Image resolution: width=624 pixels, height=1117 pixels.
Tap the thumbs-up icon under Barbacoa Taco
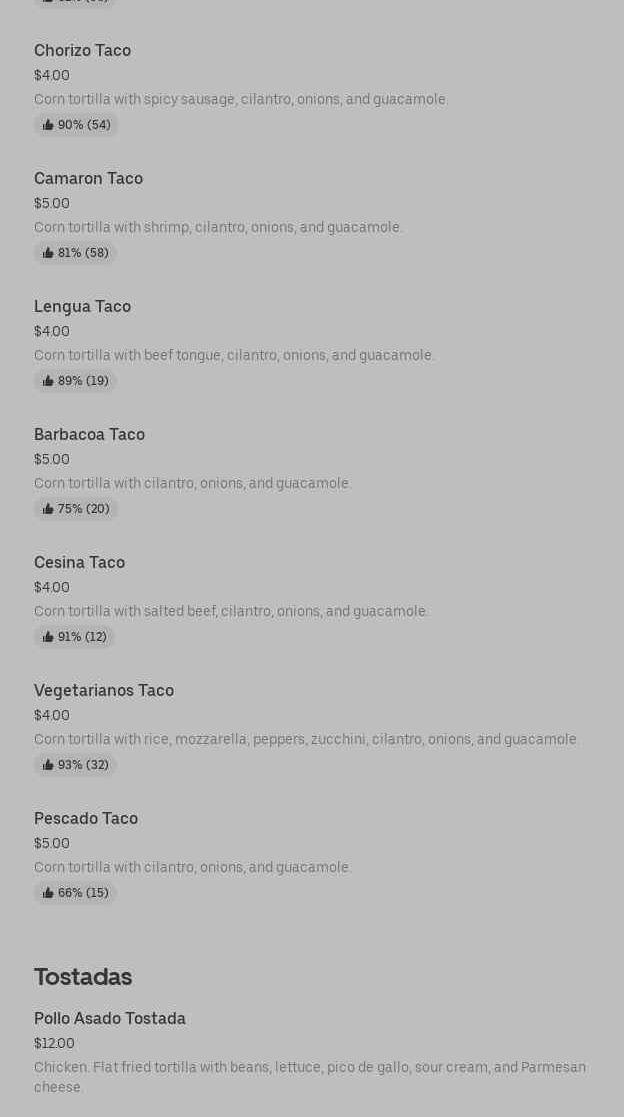click(x=48, y=509)
